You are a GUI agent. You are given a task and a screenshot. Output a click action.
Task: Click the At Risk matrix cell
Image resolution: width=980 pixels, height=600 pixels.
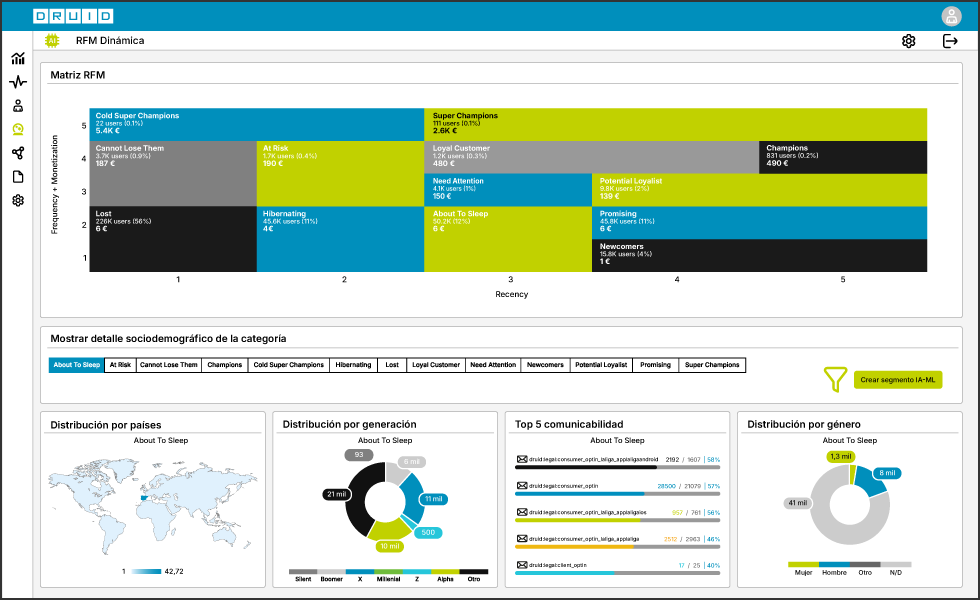click(341, 173)
